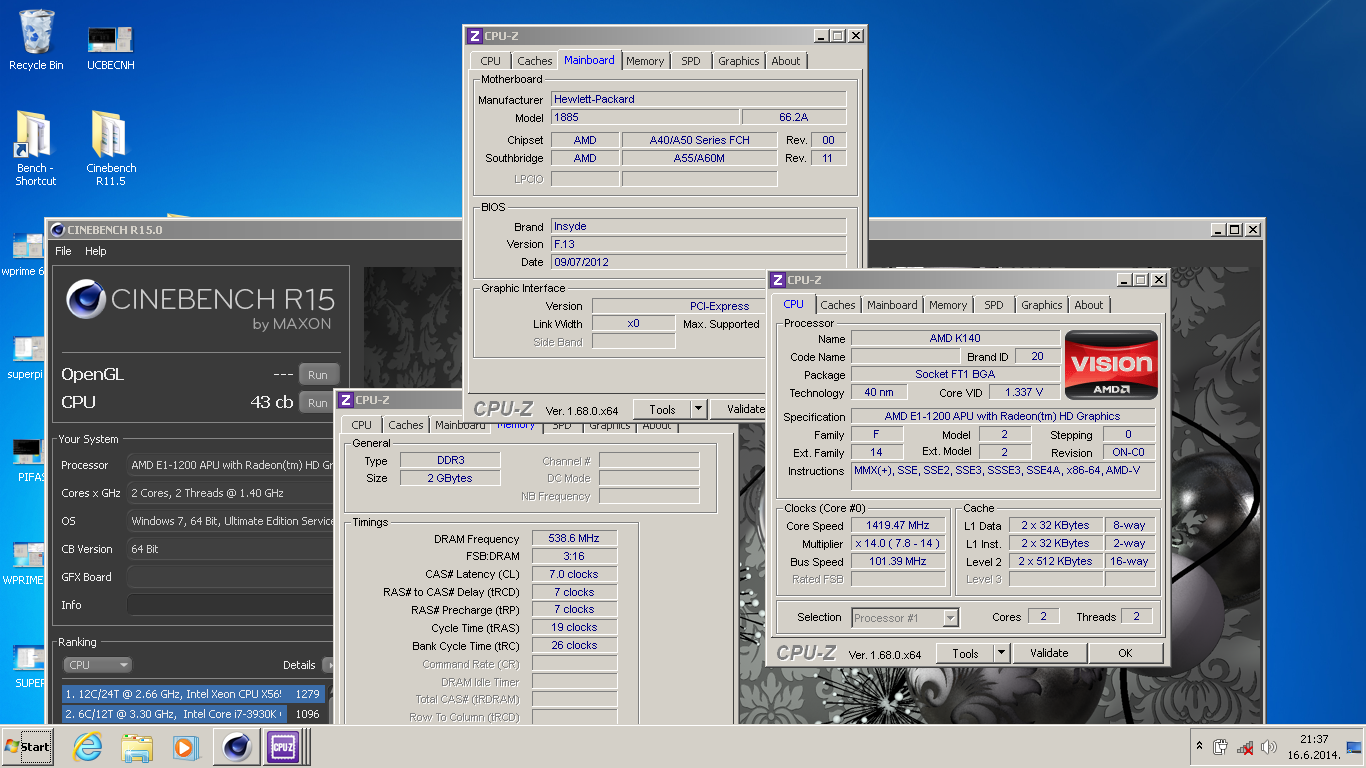
Task: Click the Hewlett-Packard manufacturer field
Action: tap(699, 100)
